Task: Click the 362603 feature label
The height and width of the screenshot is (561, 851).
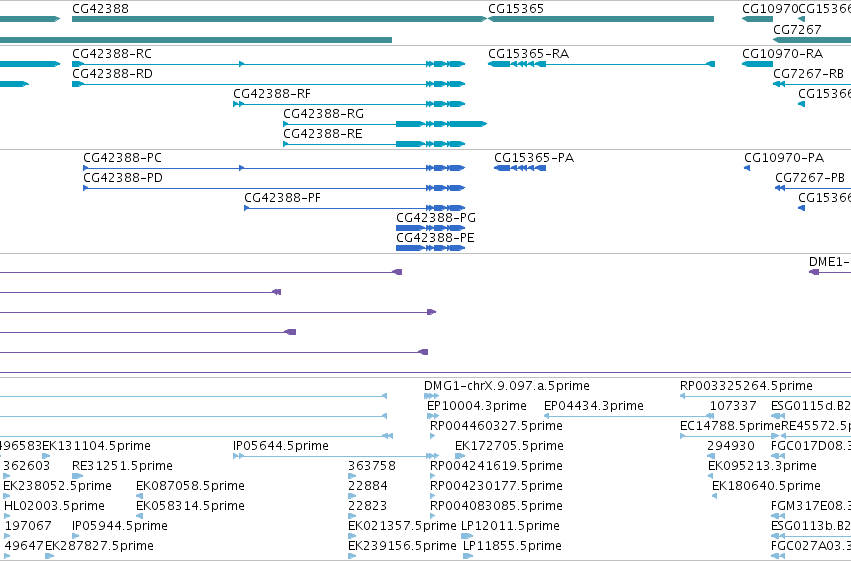Action: pyautogui.click(x=27, y=466)
